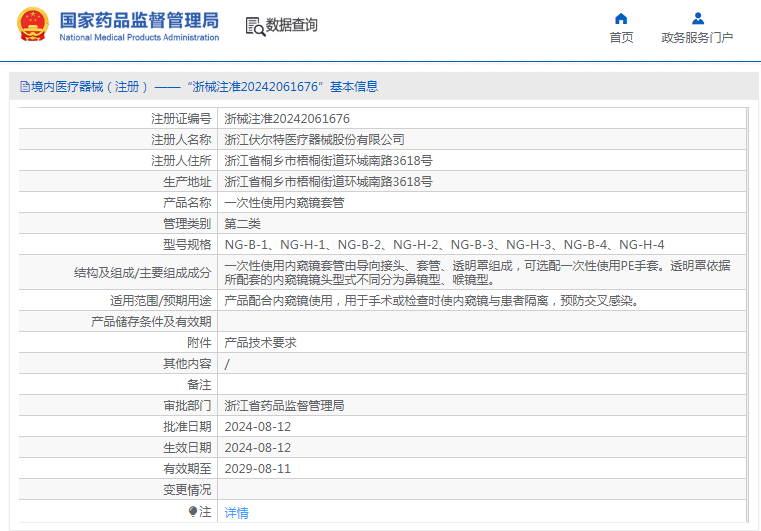Image resolution: width=761 pixels, height=531 pixels.
Task: Select the 首页 menu label
Action: pyautogui.click(x=621, y=37)
